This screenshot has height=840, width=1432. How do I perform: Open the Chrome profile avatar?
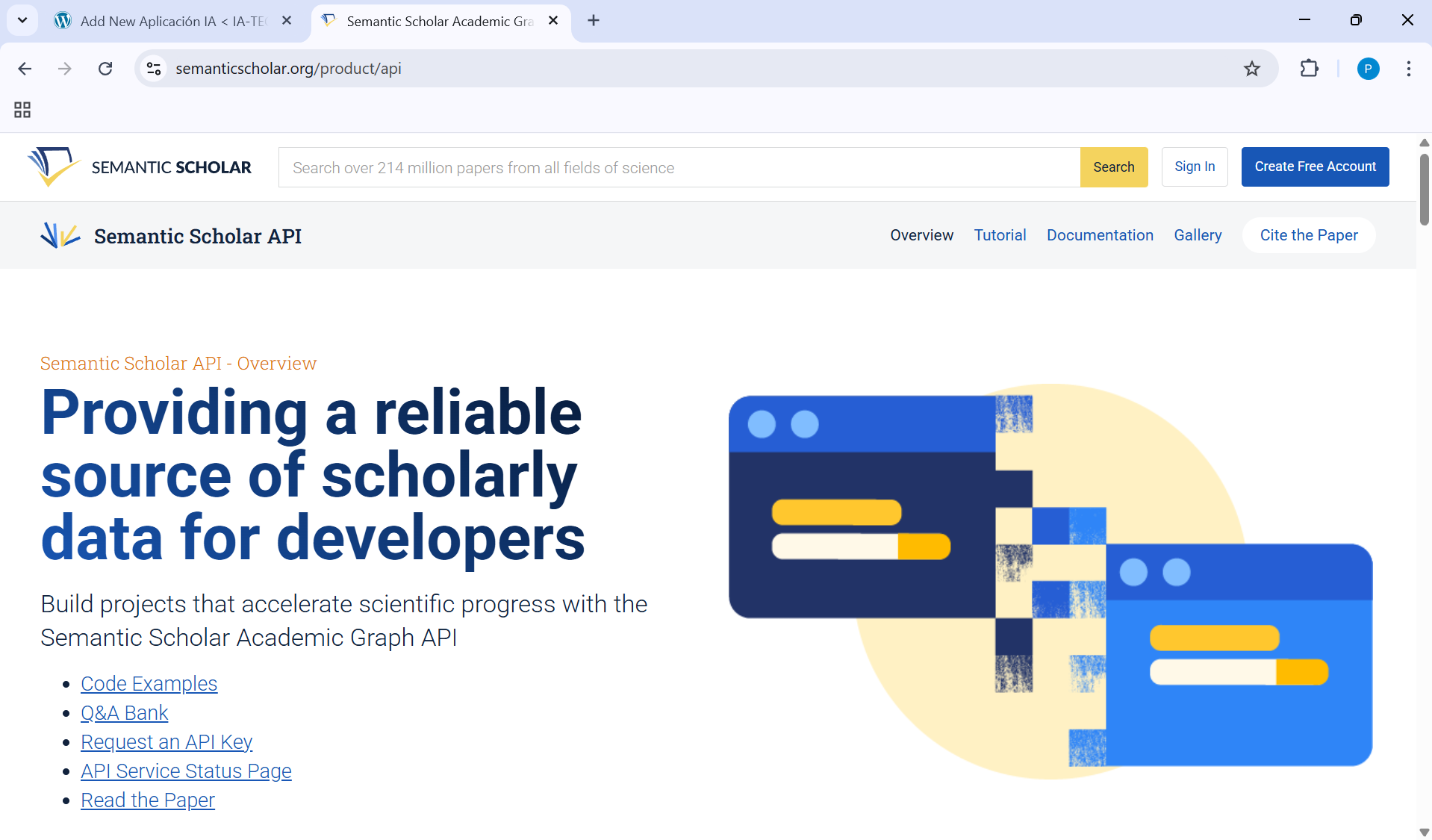pyautogui.click(x=1368, y=69)
